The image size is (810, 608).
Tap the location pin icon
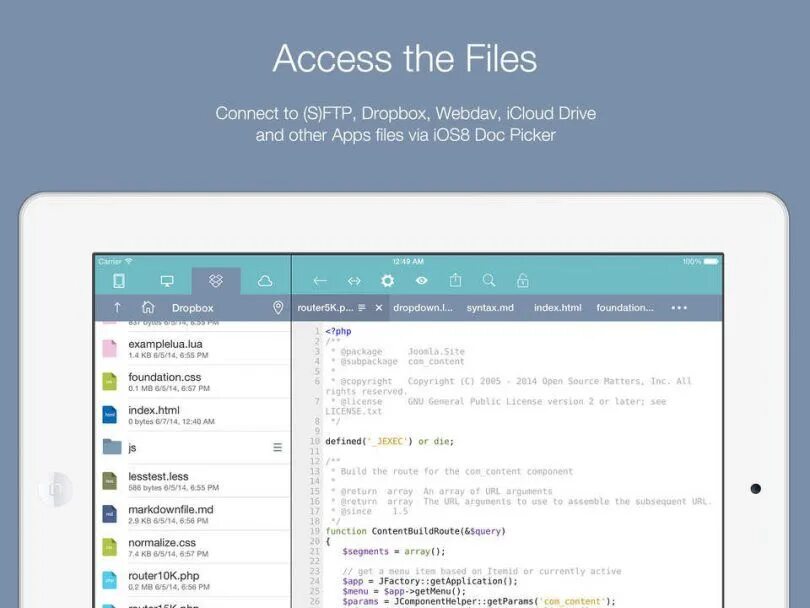(x=278, y=307)
